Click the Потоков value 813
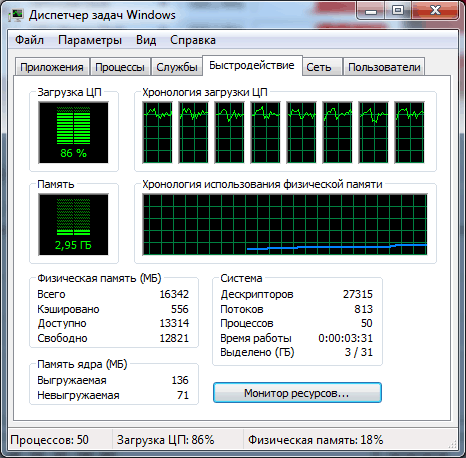This screenshot has width=466, height=458. pyautogui.click(x=363, y=309)
